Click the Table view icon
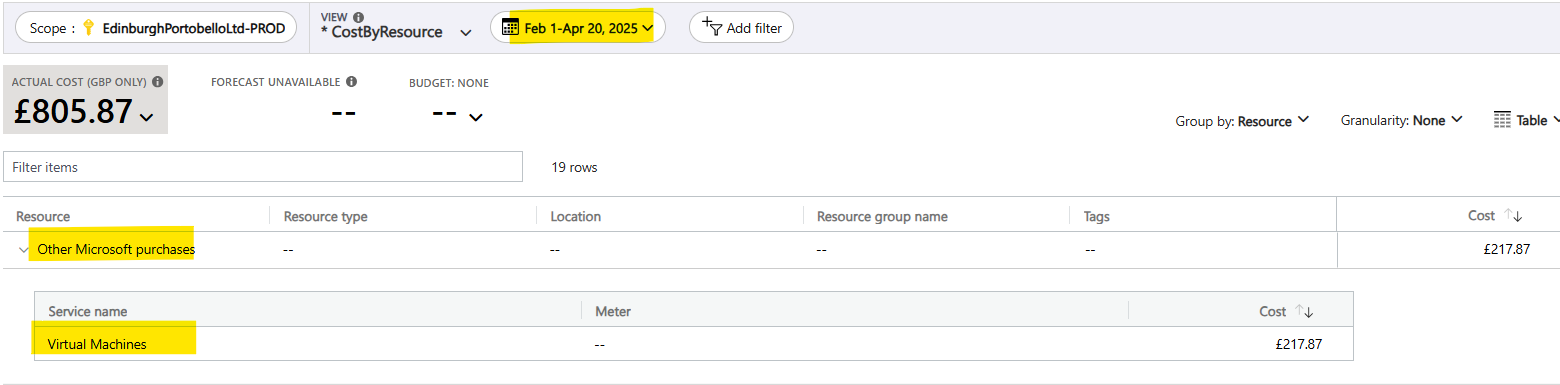The image size is (1560, 385). pos(1502,120)
